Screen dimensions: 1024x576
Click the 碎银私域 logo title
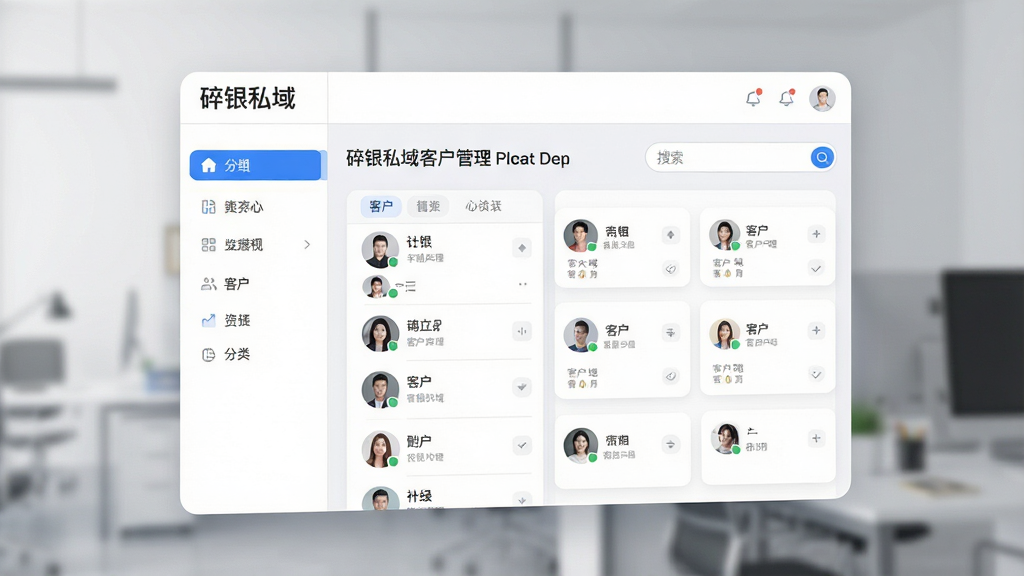tap(248, 99)
